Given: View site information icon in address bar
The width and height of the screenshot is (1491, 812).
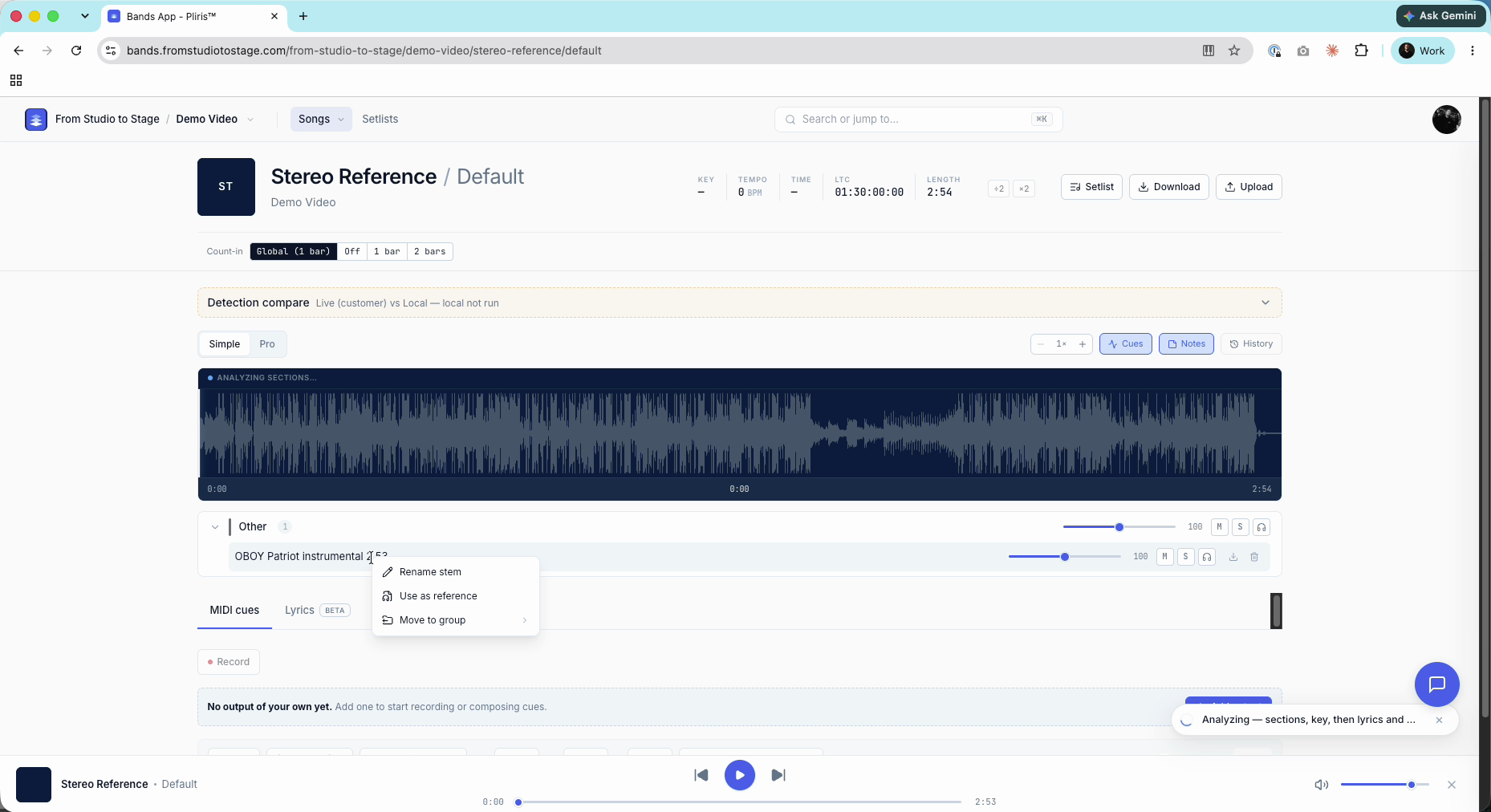Looking at the screenshot, I should coord(112,51).
